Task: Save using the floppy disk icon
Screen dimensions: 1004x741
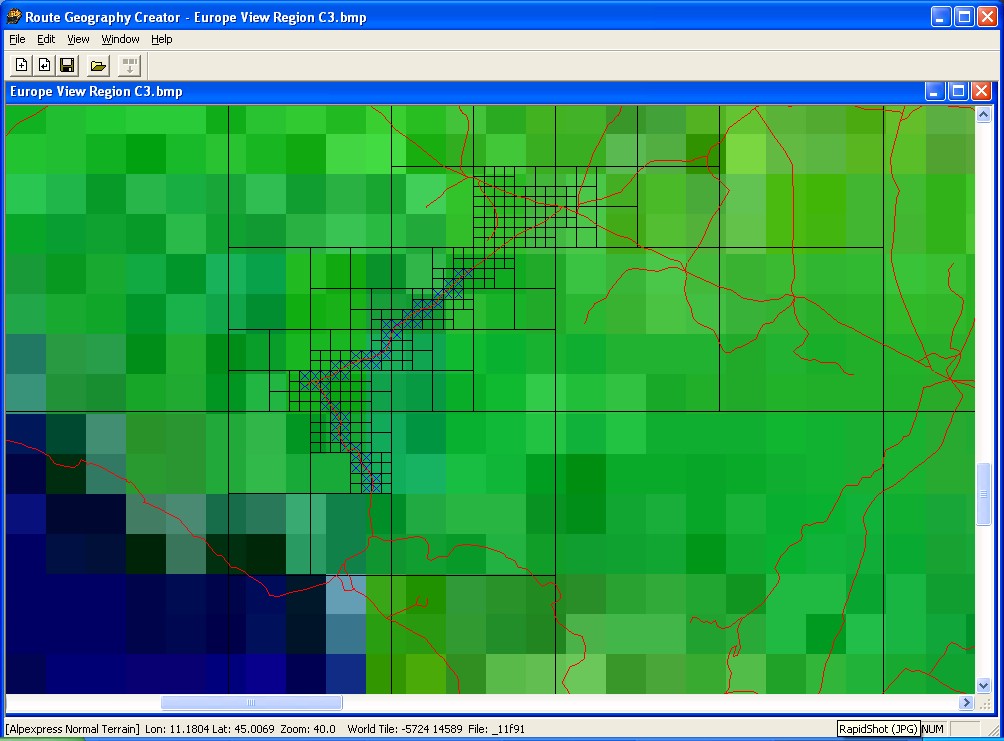Action: [x=67, y=65]
